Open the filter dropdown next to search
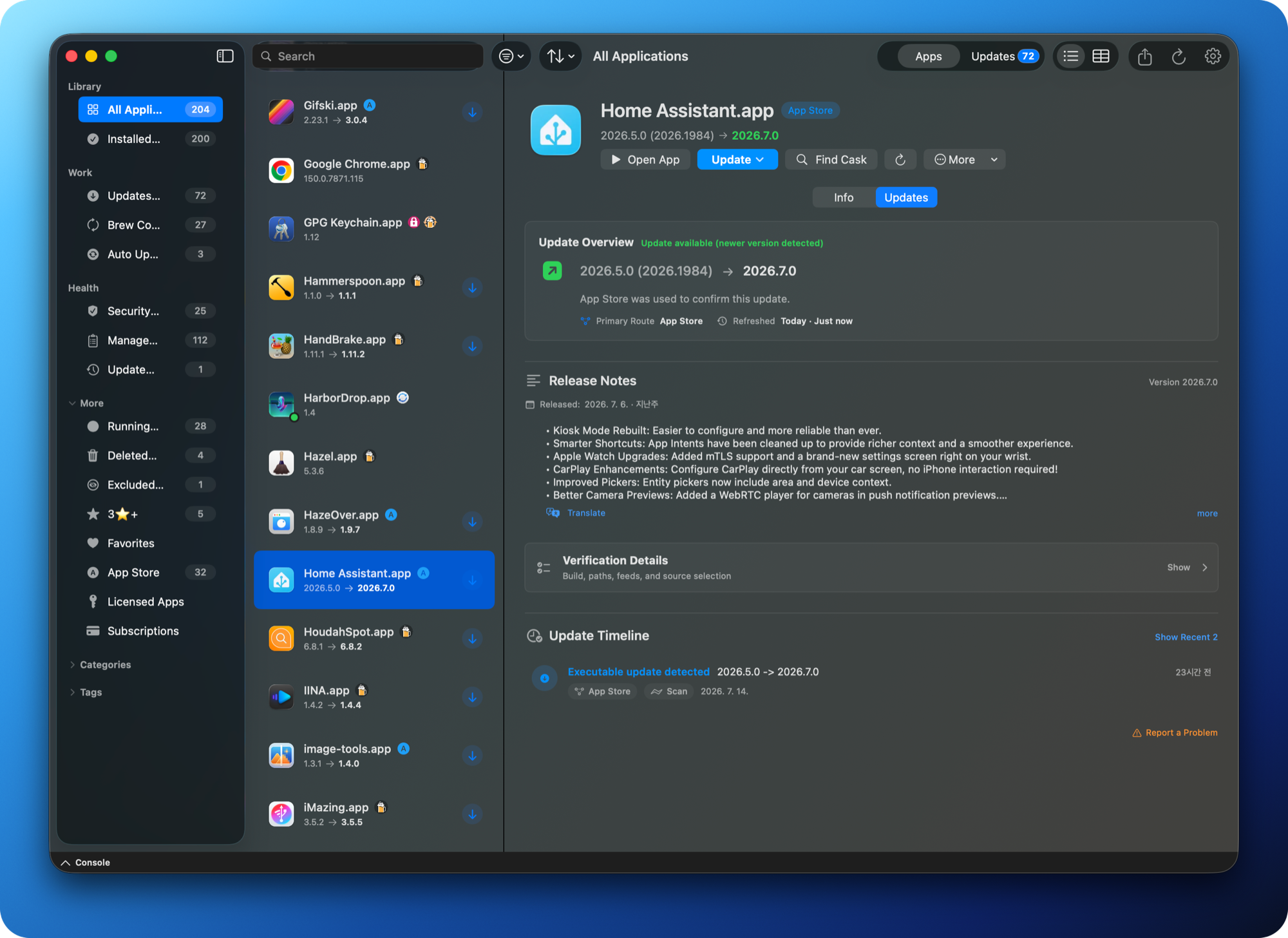The height and width of the screenshot is (938, 1288). (x=512, y=57)
